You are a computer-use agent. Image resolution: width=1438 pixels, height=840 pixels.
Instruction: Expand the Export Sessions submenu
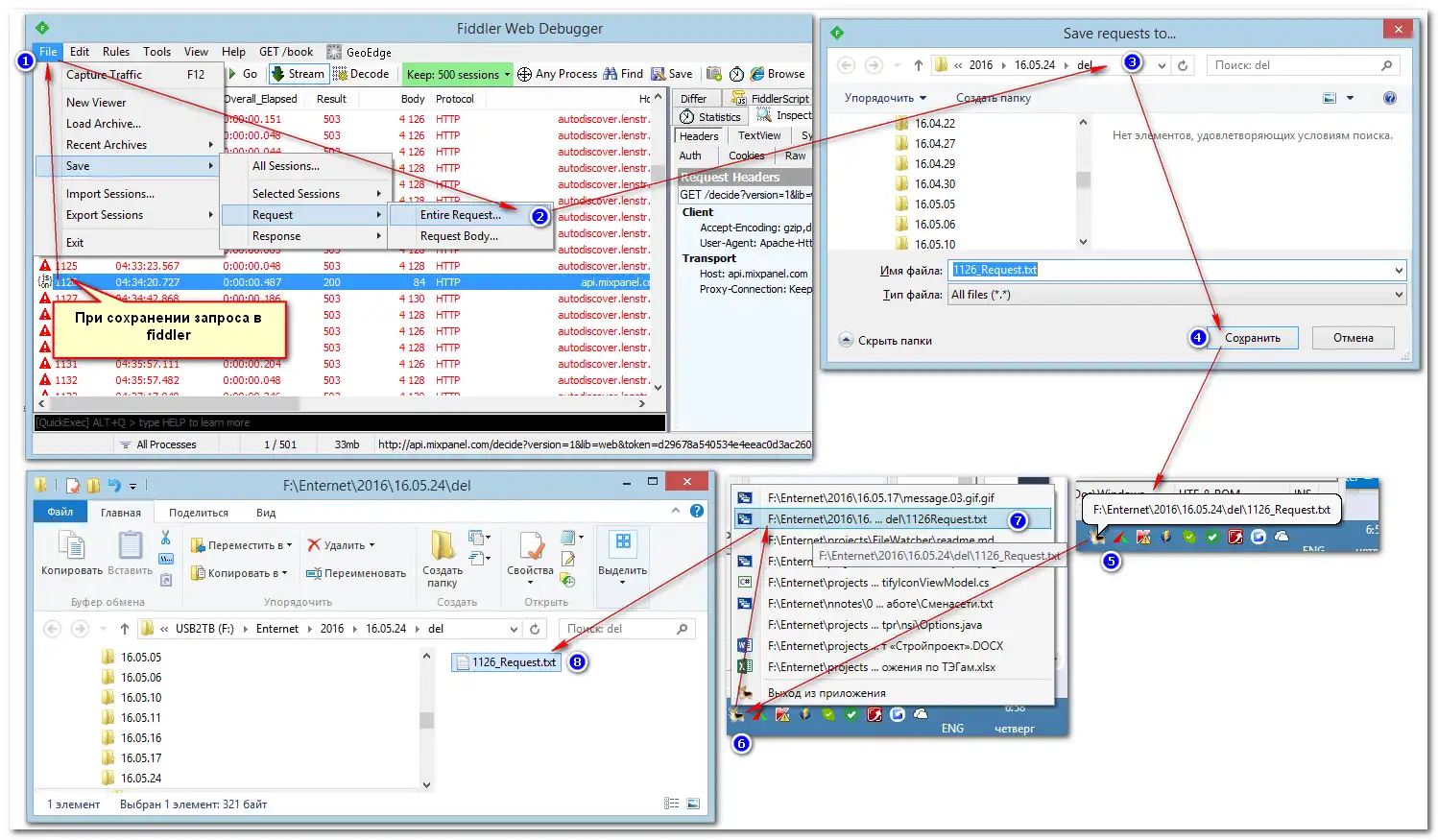pyautogui.click(x=139, y=215)
